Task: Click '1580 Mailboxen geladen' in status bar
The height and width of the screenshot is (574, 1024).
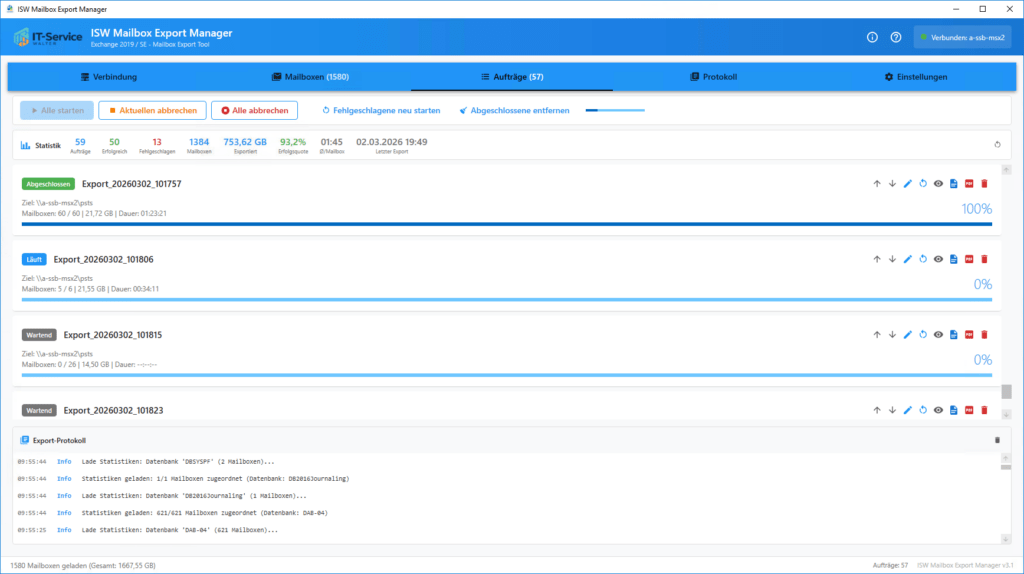Action: point(83,566)
